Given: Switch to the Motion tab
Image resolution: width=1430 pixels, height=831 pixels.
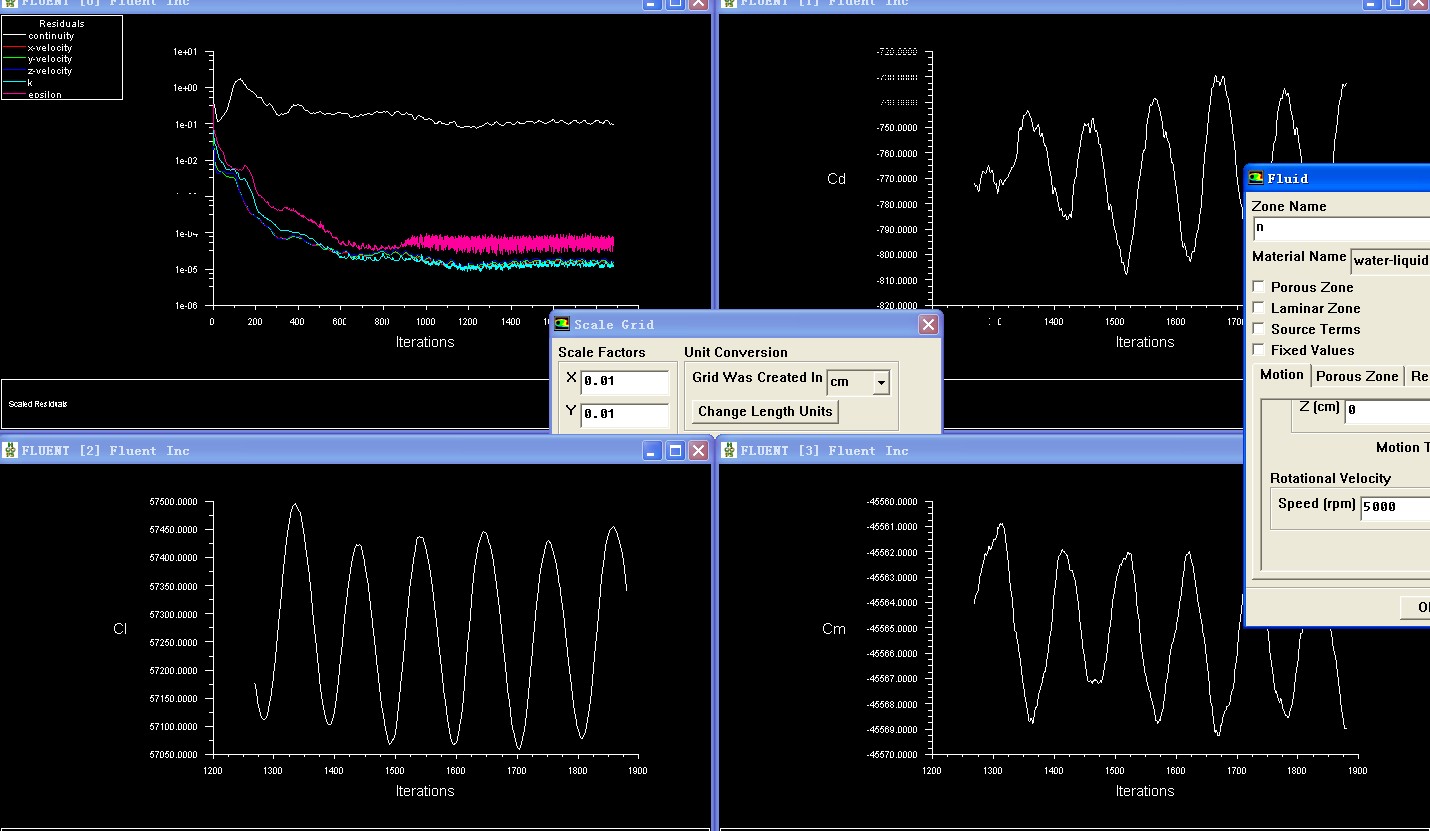Looking at the screenshot, I should pyautogui.click(x=1281, y=375).
